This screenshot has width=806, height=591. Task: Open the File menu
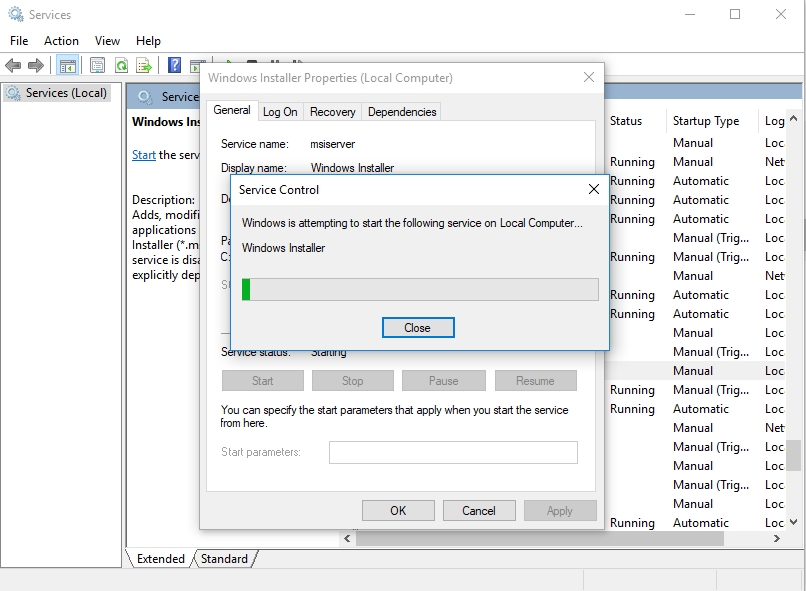point(19,41)
